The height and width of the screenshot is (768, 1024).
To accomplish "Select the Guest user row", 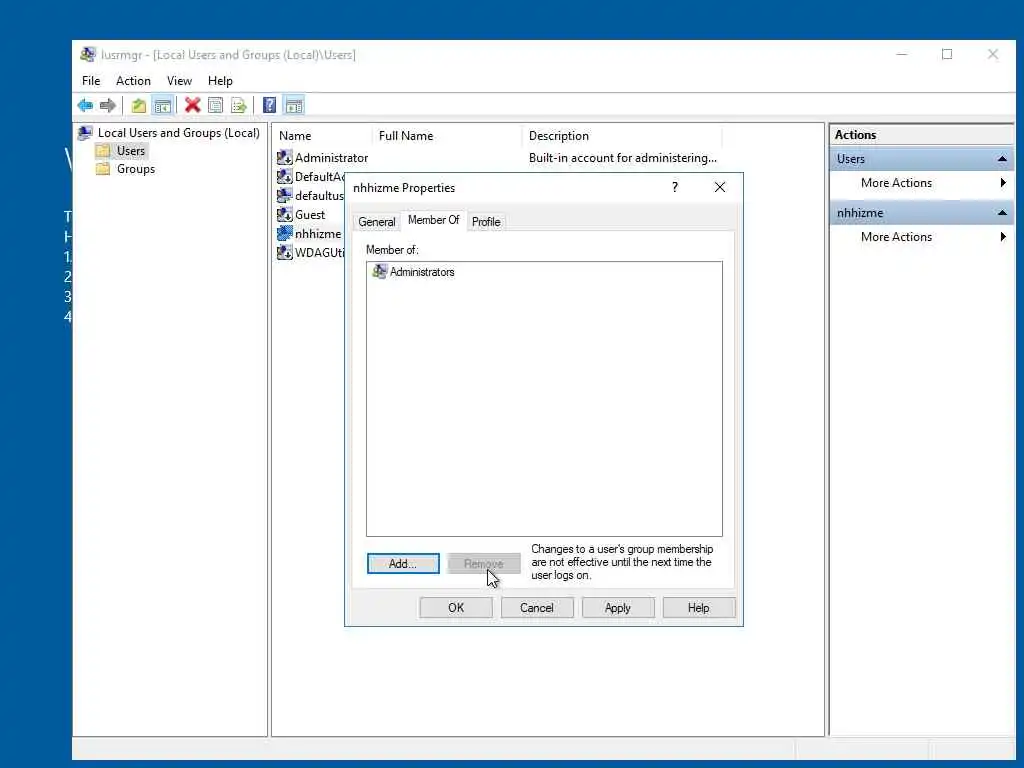I will [309, 214].
